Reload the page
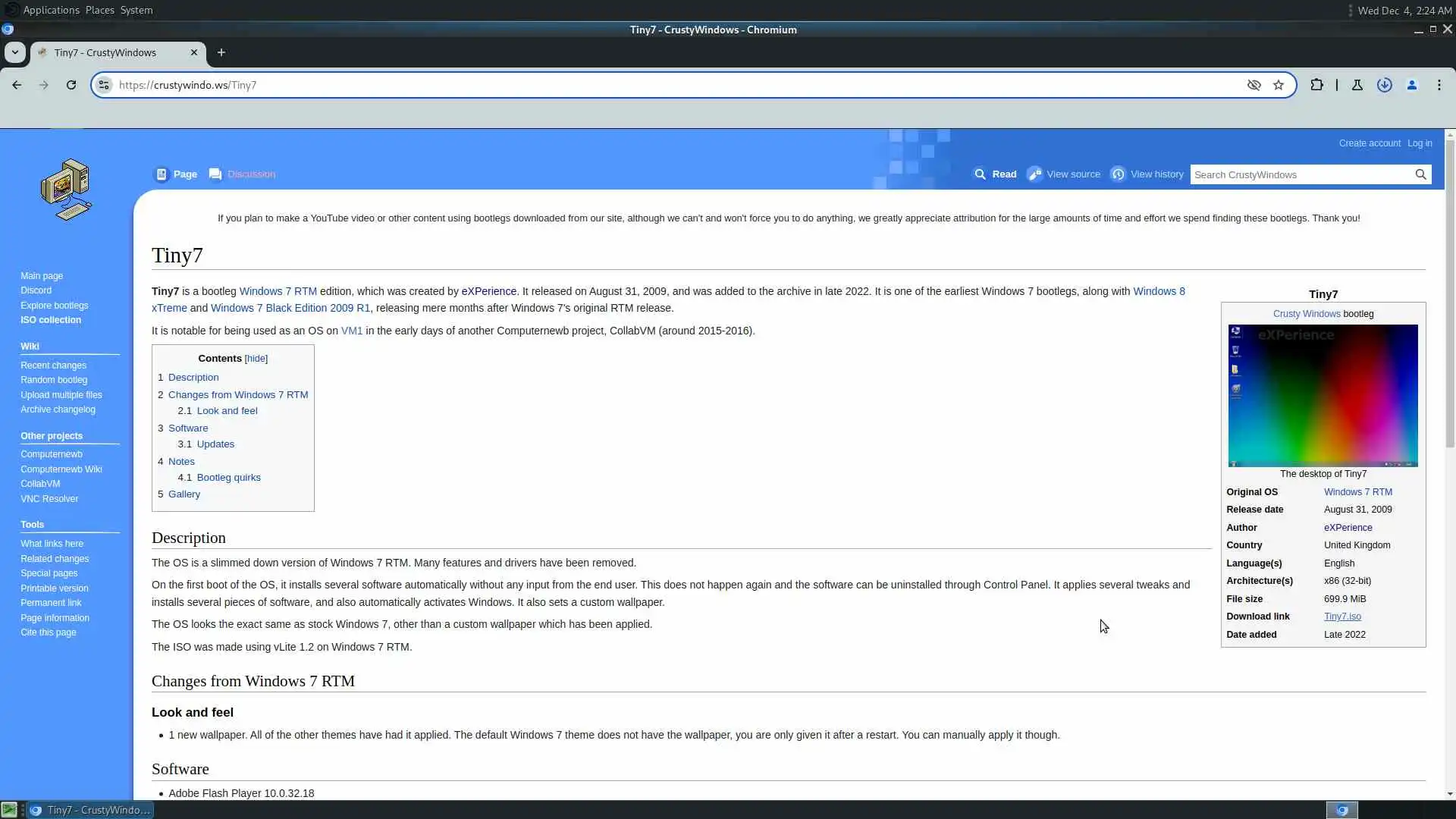1456x819 pixels. pyautogui.click(x=71, y=85)
